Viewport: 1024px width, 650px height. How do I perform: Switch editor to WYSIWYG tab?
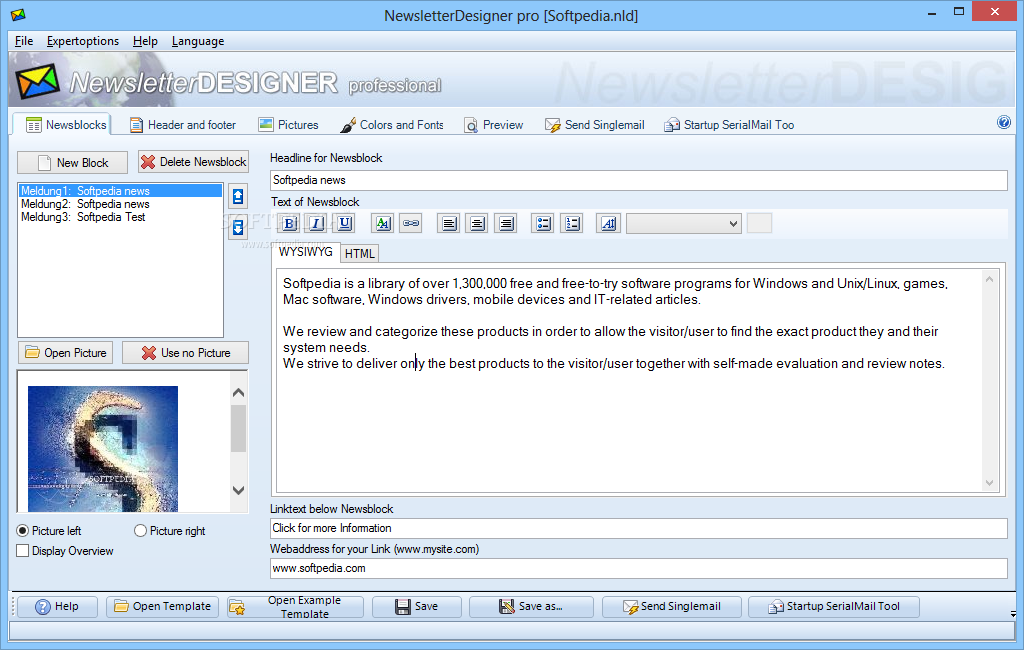(305, 252)
